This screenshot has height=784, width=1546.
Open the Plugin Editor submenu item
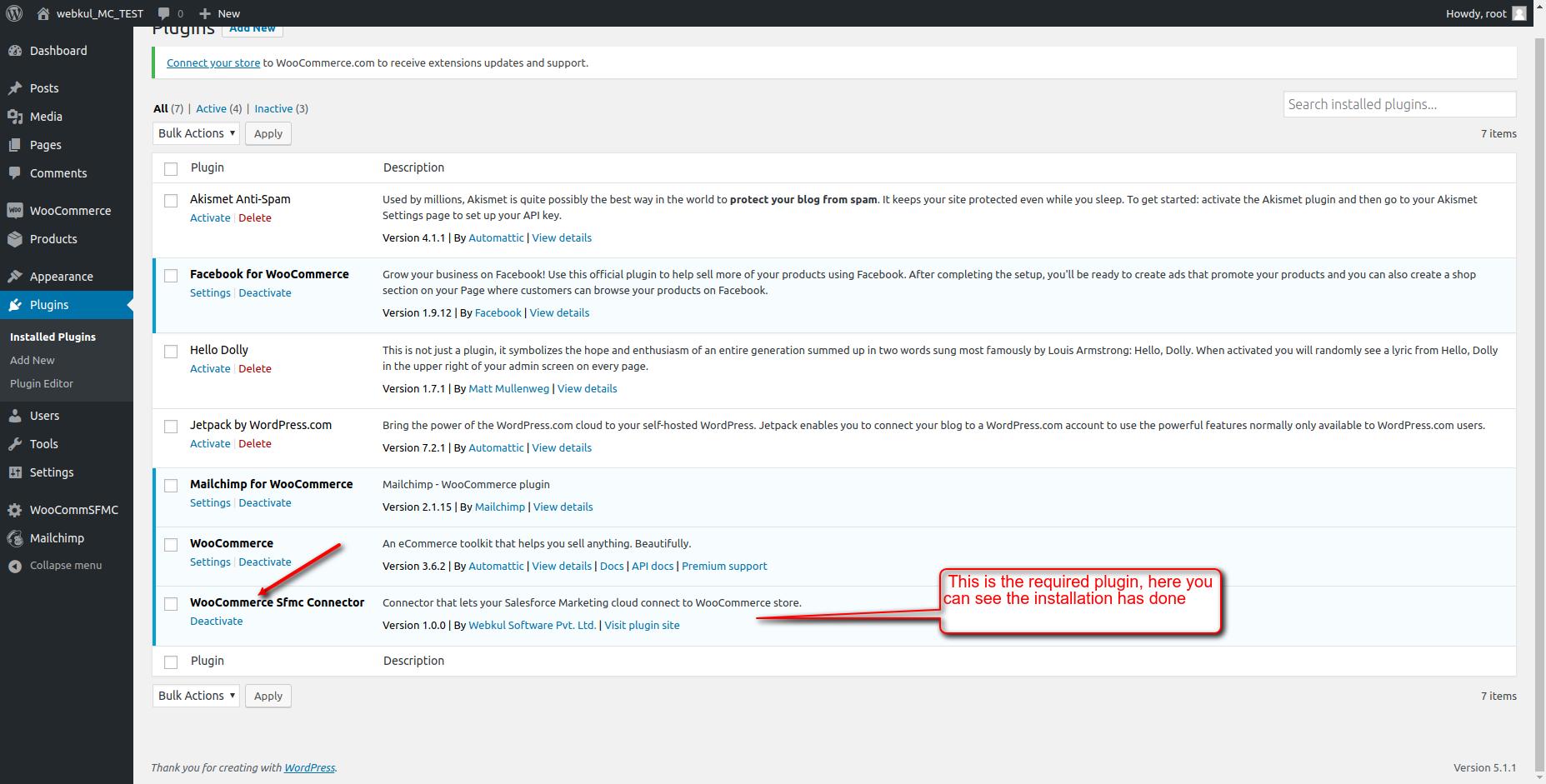[x=42, y=383]
